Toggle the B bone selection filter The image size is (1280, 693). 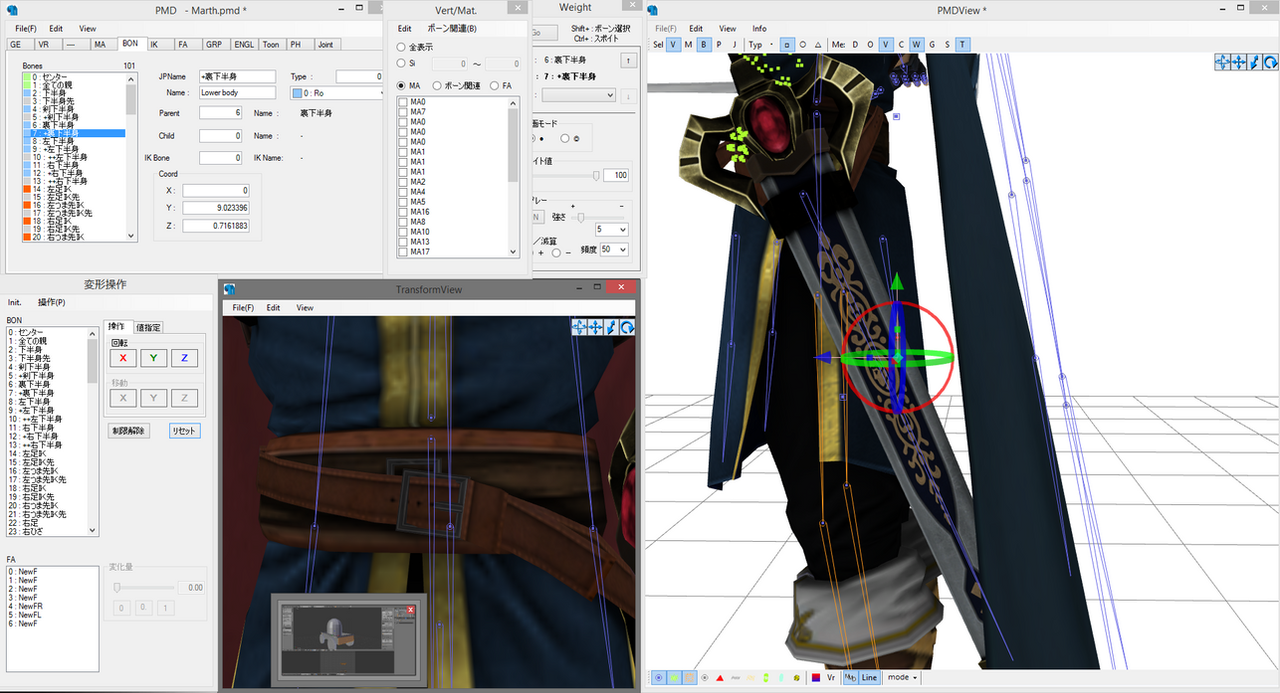[704, 44]
